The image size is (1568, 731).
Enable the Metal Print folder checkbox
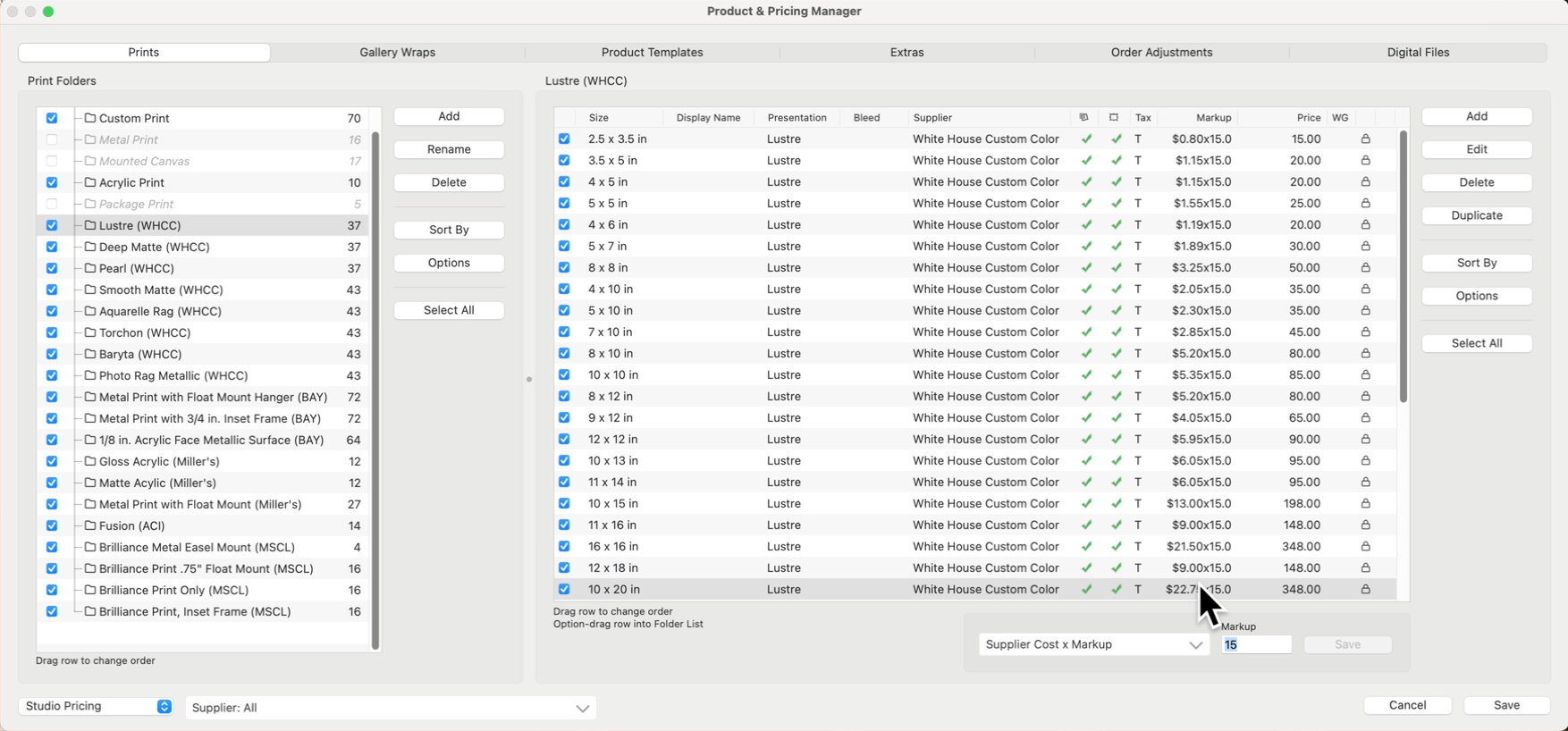point(52,139)
